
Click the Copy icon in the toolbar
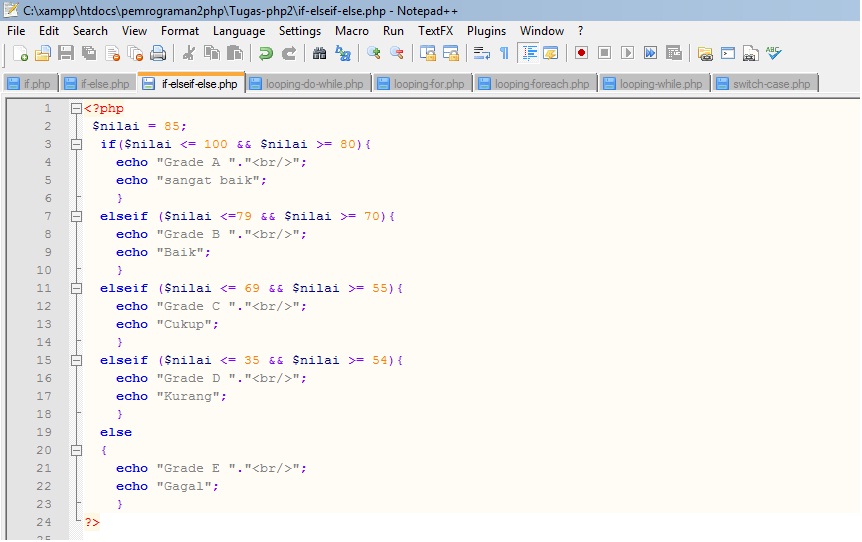coord(212,53)
